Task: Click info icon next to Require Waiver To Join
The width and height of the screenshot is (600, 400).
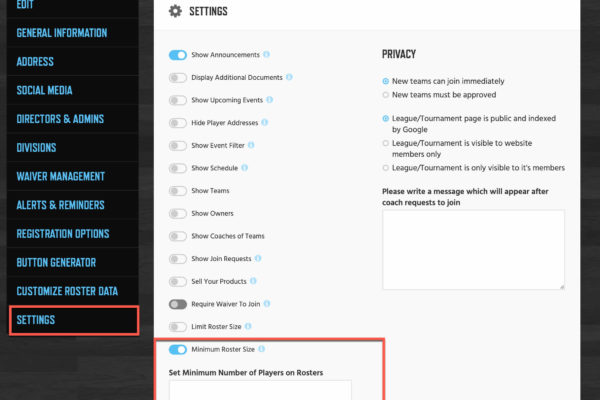Action: [267, 304]
